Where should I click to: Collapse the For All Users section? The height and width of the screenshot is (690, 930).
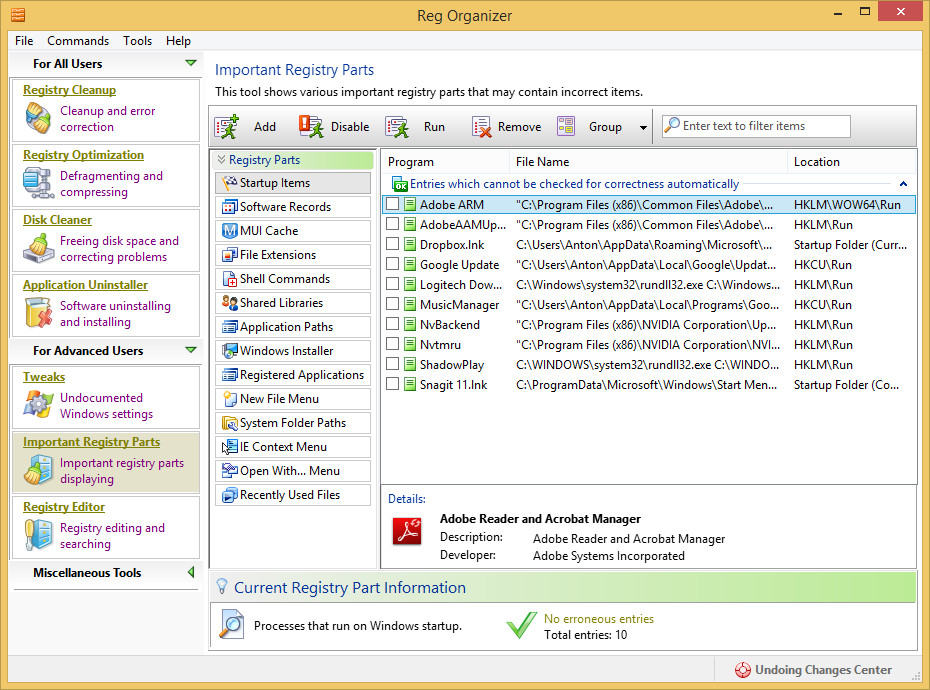[191, 64]
